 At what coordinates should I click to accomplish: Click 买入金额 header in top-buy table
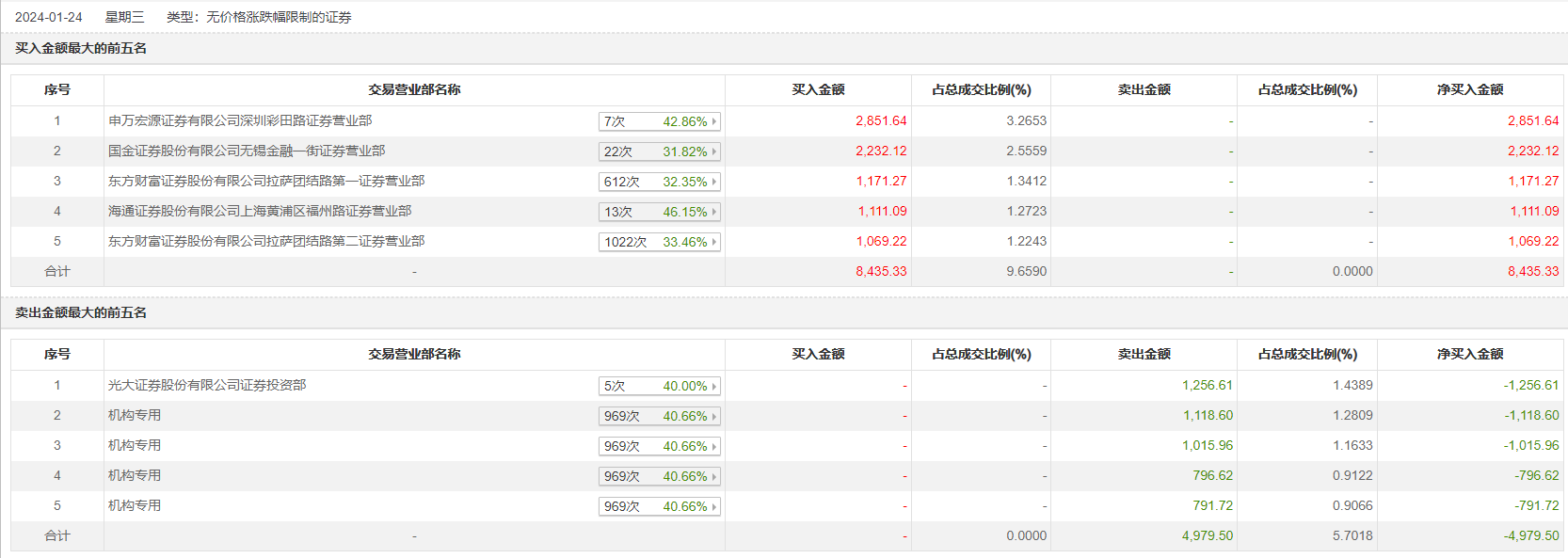818,89
